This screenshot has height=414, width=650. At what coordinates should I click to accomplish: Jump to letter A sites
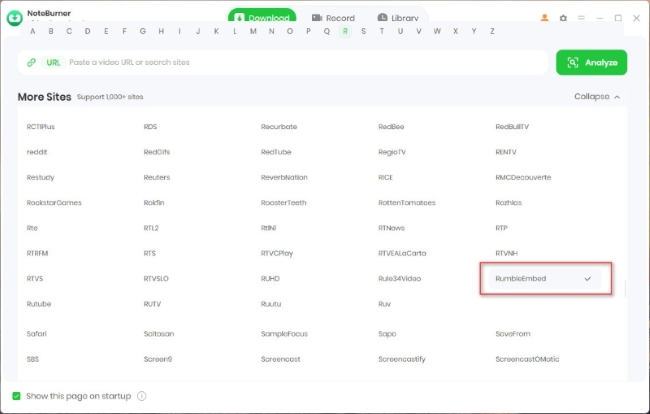coord(32,31)
